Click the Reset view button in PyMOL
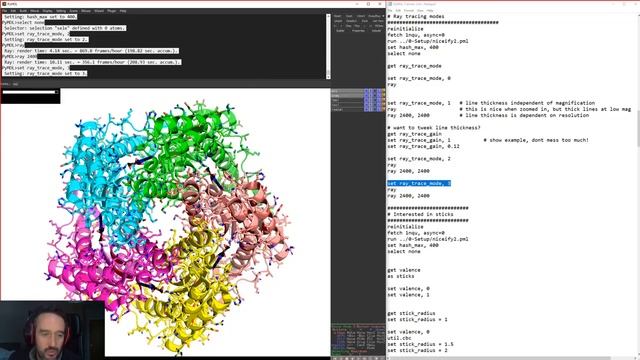 coord(338,16)
